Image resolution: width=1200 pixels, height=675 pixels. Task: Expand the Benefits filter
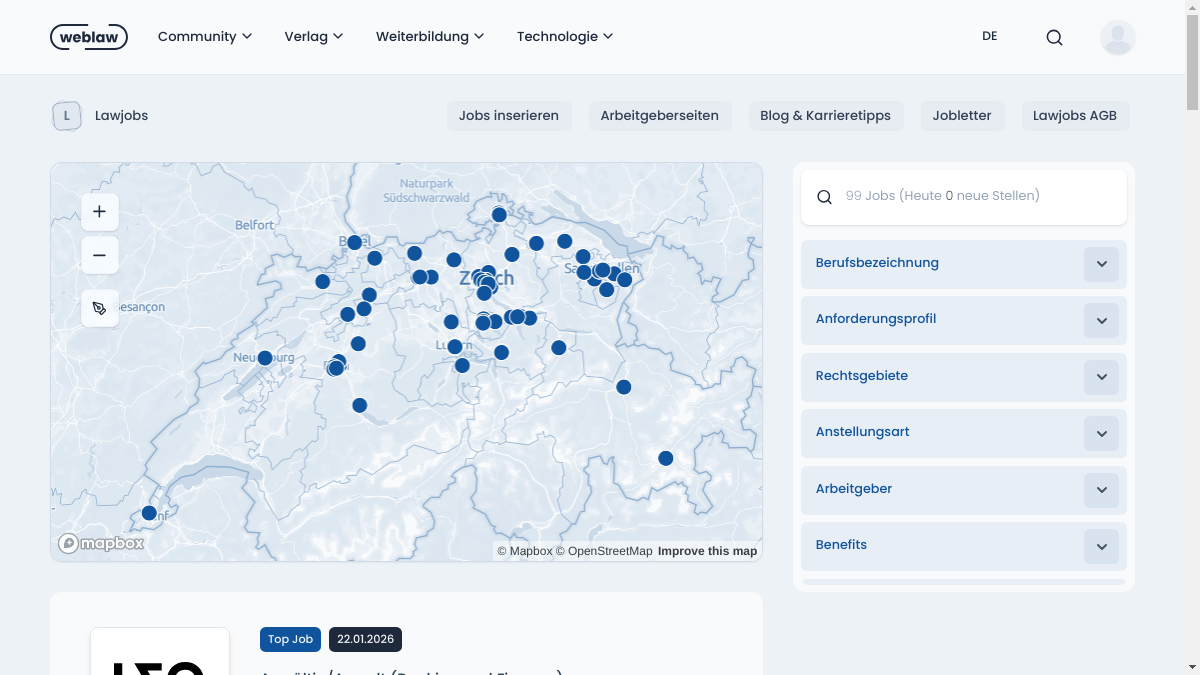pyautogui.click(x=1101, y=547)
